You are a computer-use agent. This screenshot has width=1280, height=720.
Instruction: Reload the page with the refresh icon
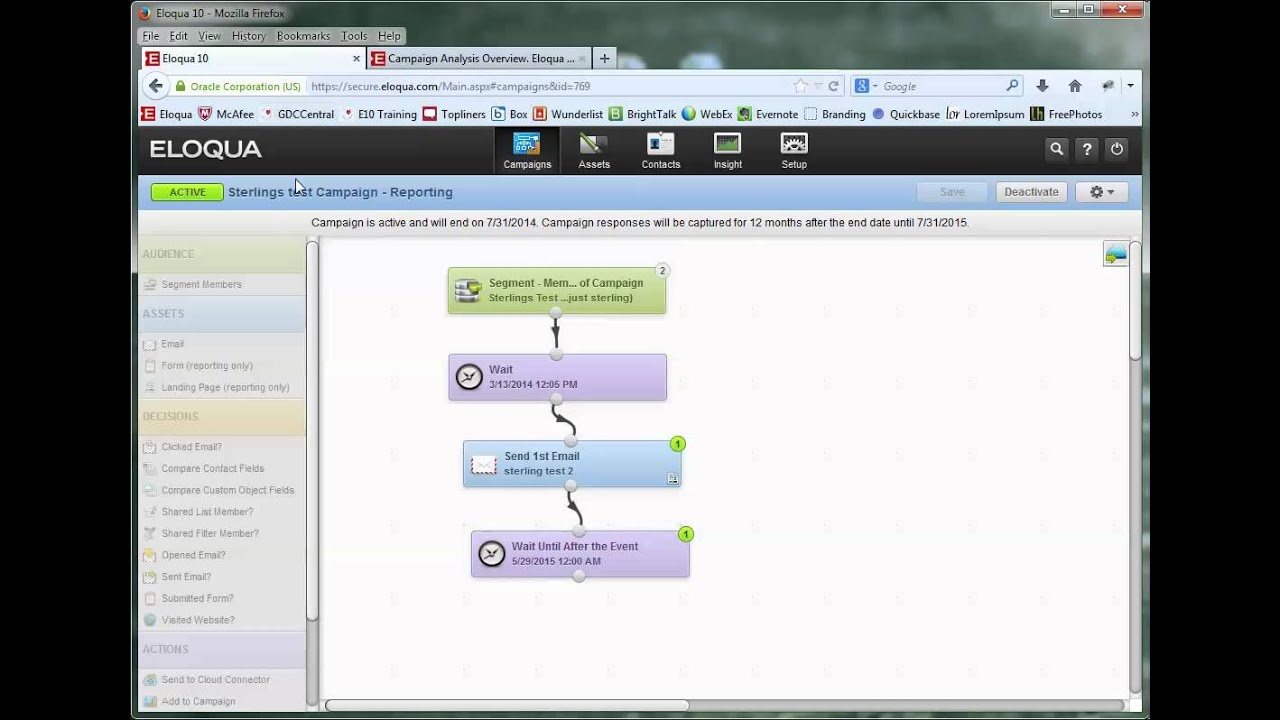point(833,86)
